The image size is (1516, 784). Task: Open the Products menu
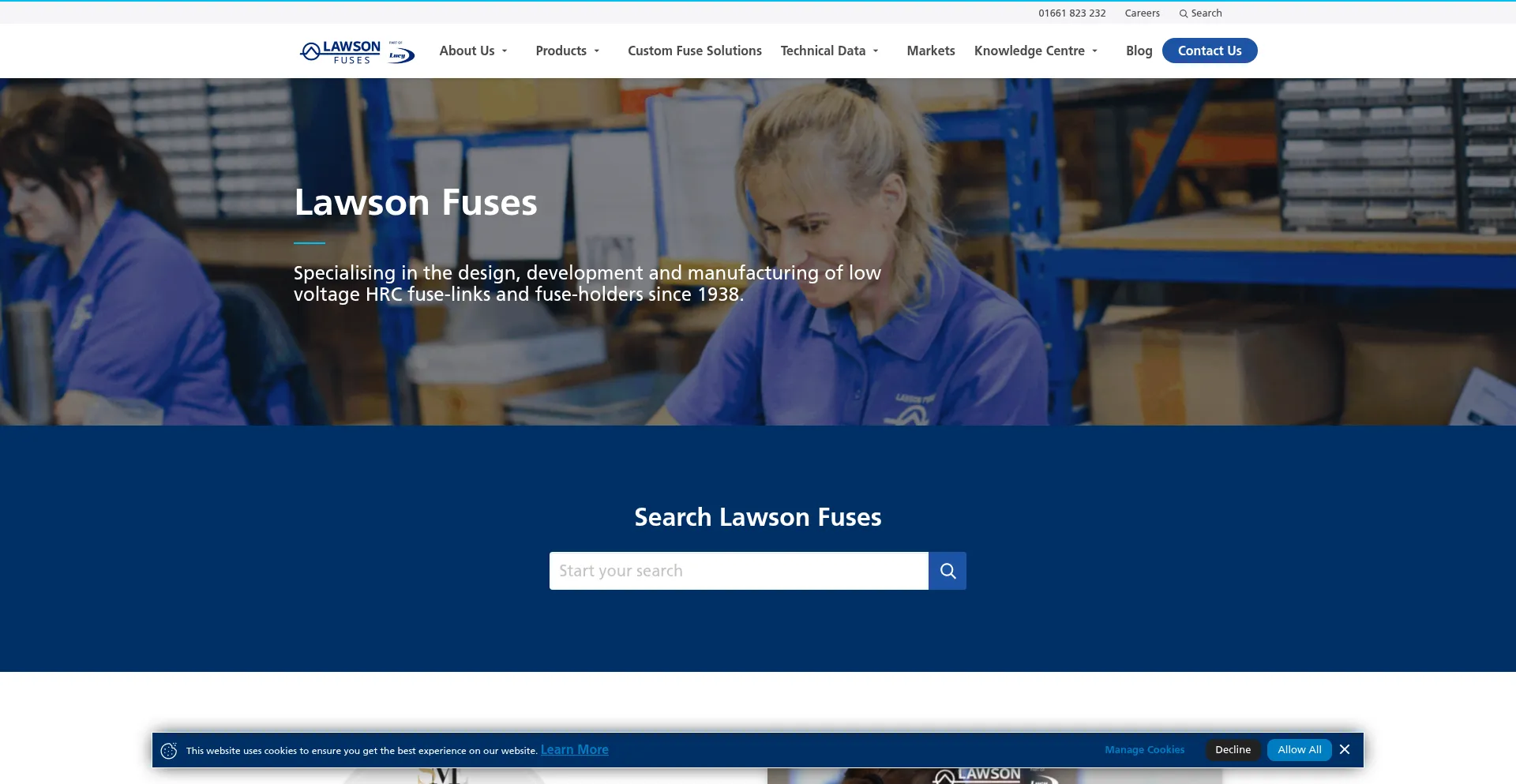coord(561,51)
